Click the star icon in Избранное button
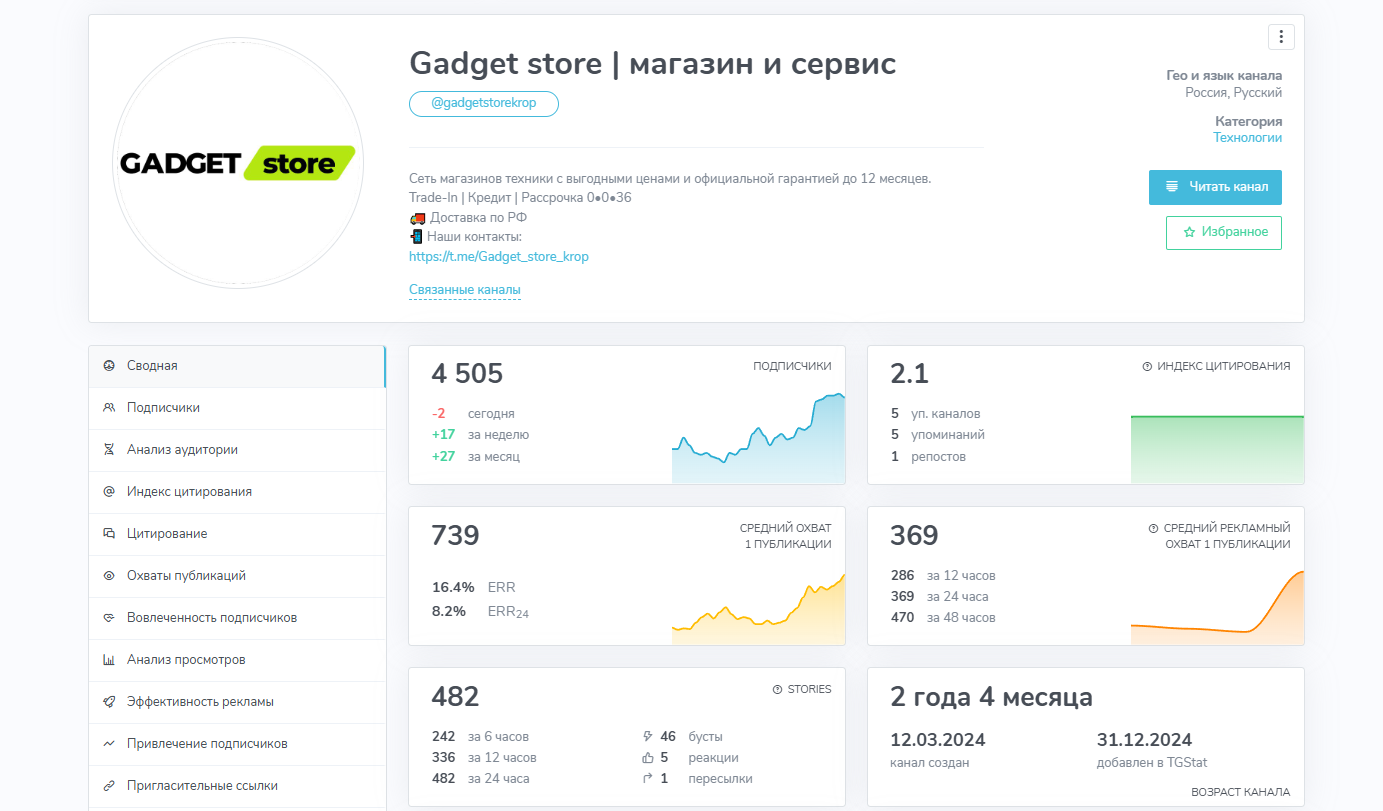 tap(1189, 232)
